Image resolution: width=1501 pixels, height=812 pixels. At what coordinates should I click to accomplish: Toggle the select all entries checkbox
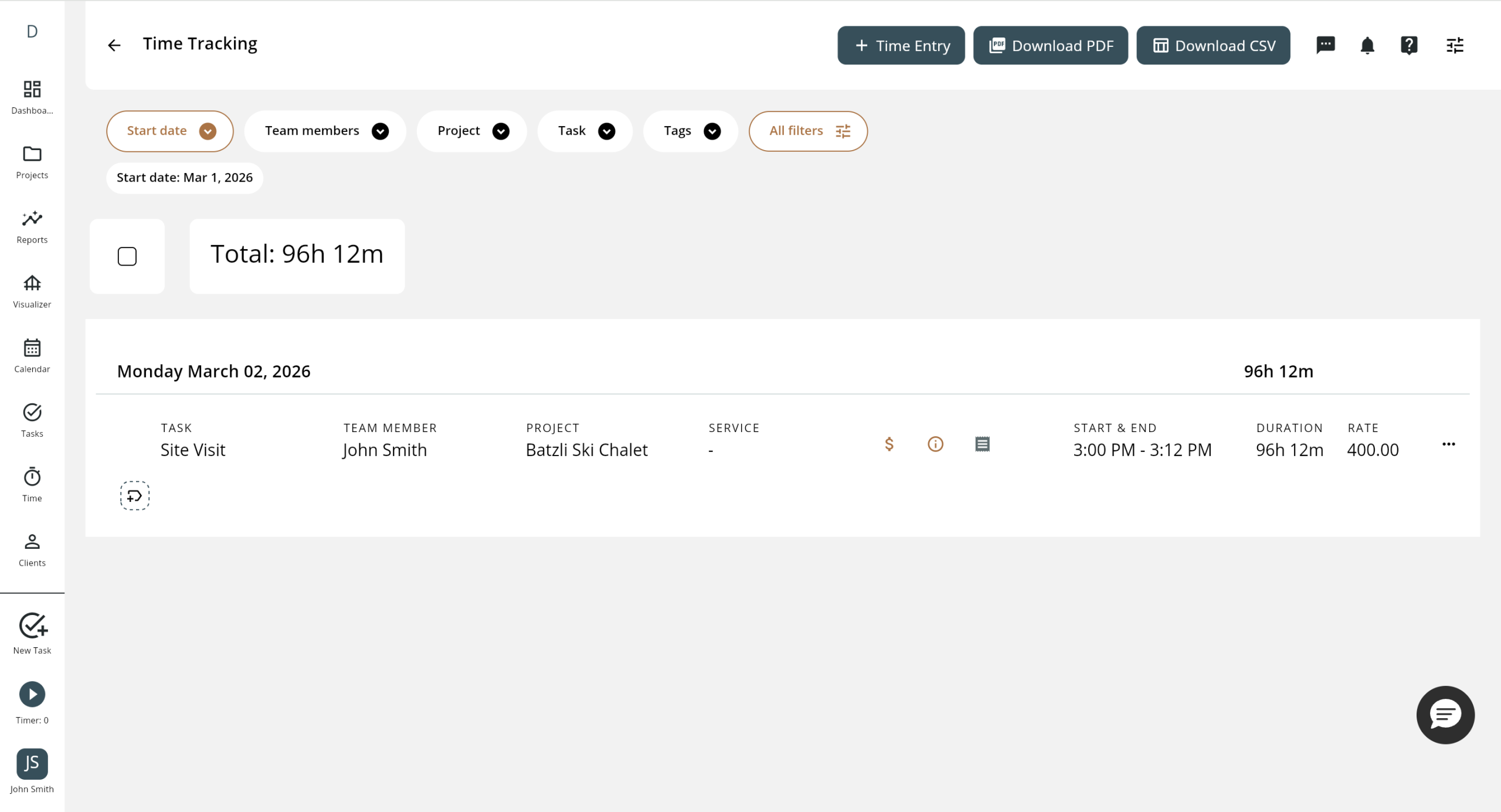click(127, 256)
